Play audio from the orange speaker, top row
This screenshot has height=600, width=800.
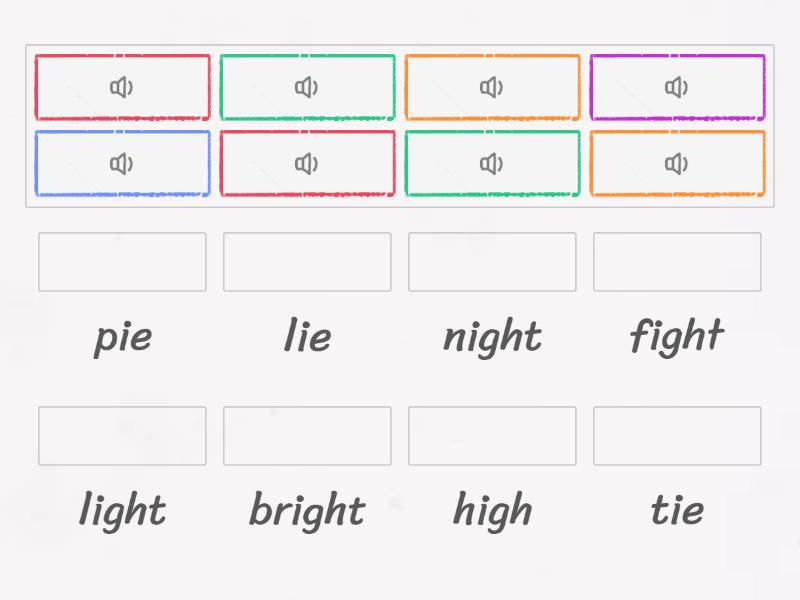(492, 87)
